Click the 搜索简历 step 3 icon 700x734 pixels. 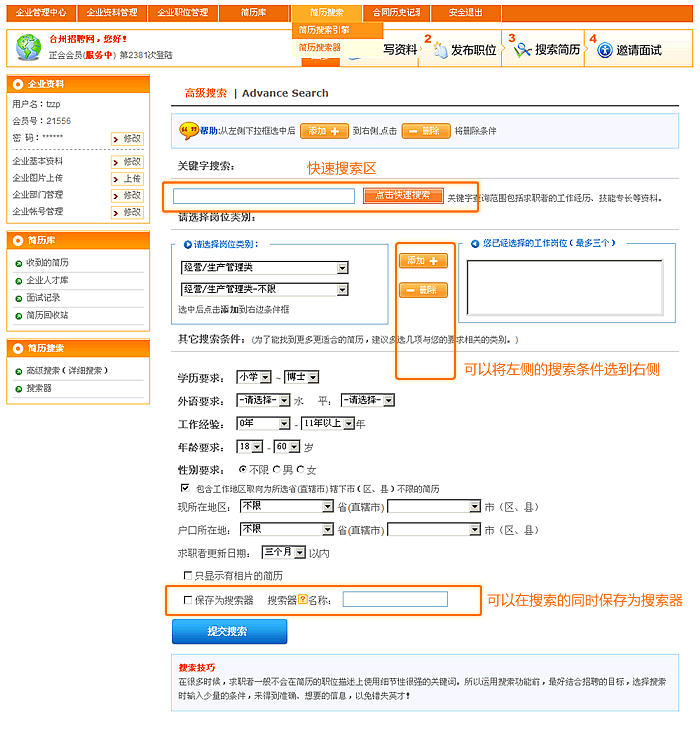click(x=522, y=50)
